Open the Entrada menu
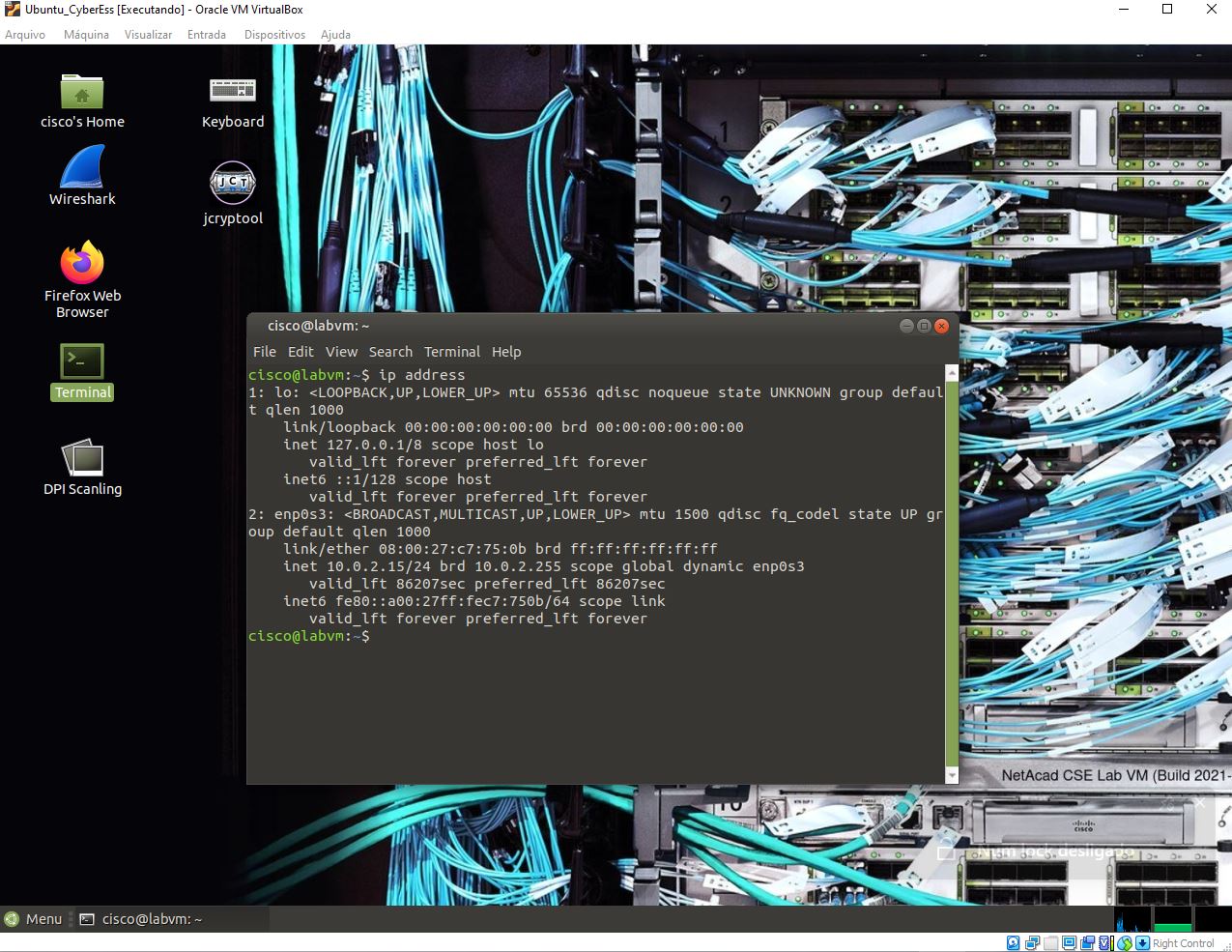Image resolution: width=1232 pixels, height=952 pixels. point(206,34)
